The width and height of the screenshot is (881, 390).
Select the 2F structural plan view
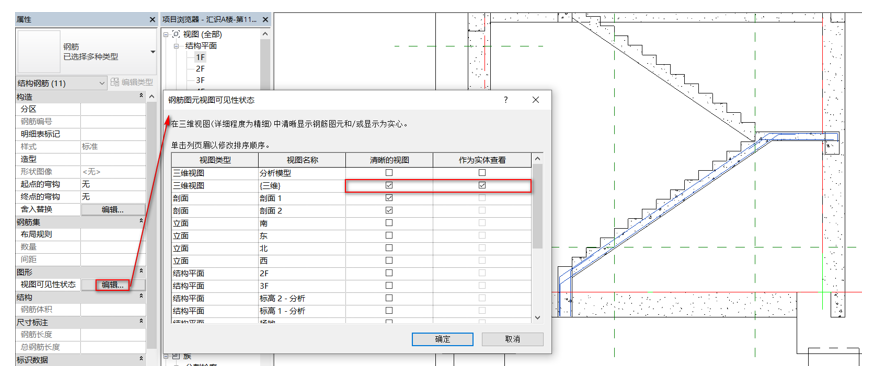click(x=201, y=69)
